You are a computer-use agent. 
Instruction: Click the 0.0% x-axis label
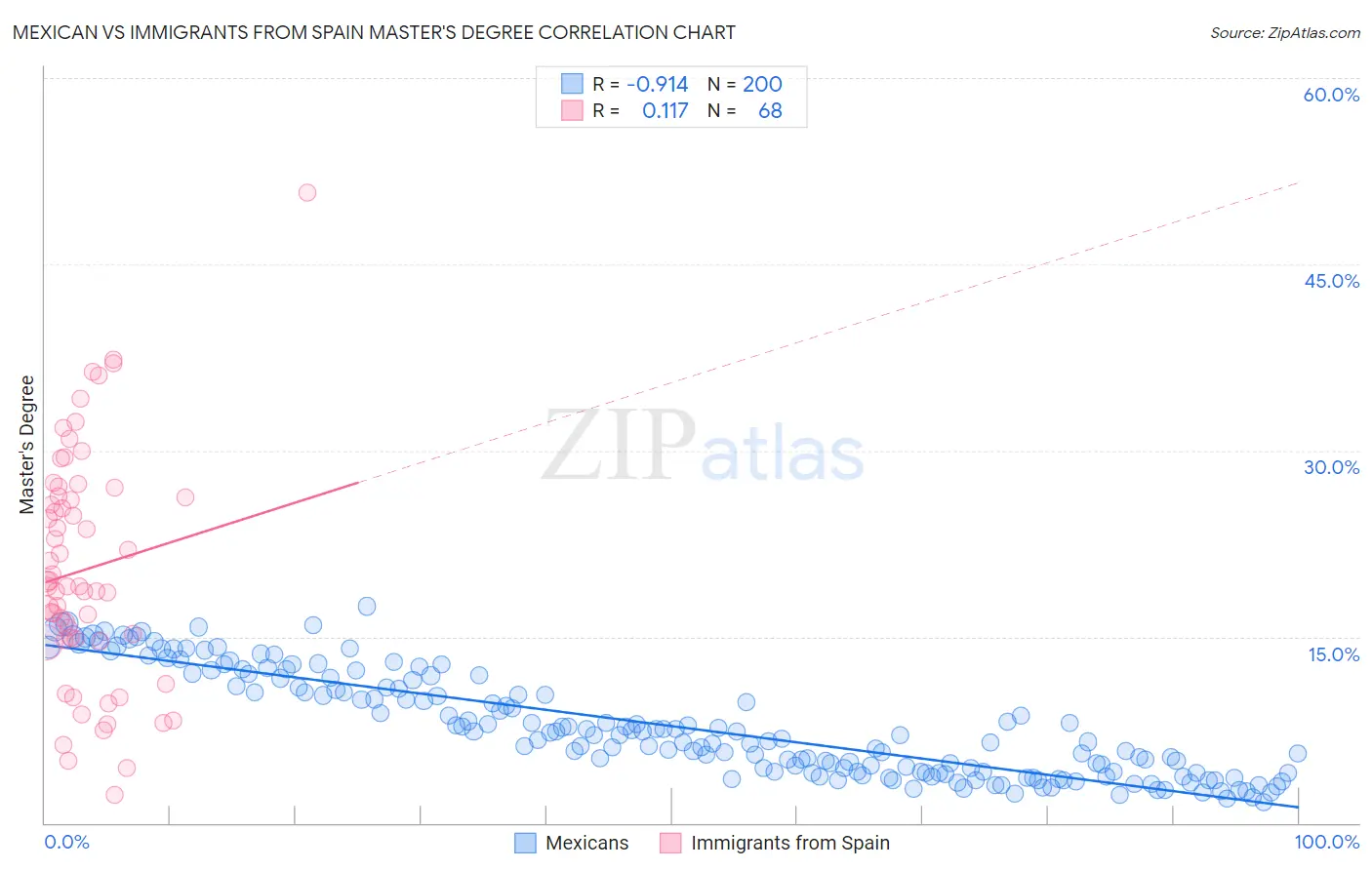tap(67, 843)
